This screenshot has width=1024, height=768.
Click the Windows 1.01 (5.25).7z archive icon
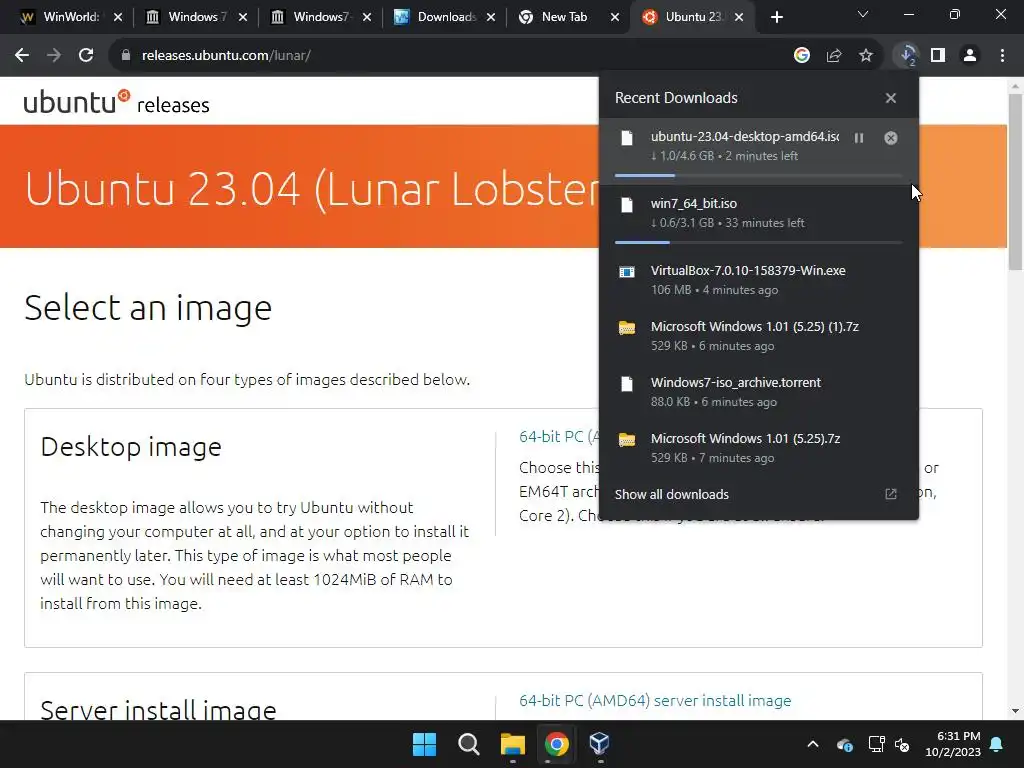coord(627,440)
